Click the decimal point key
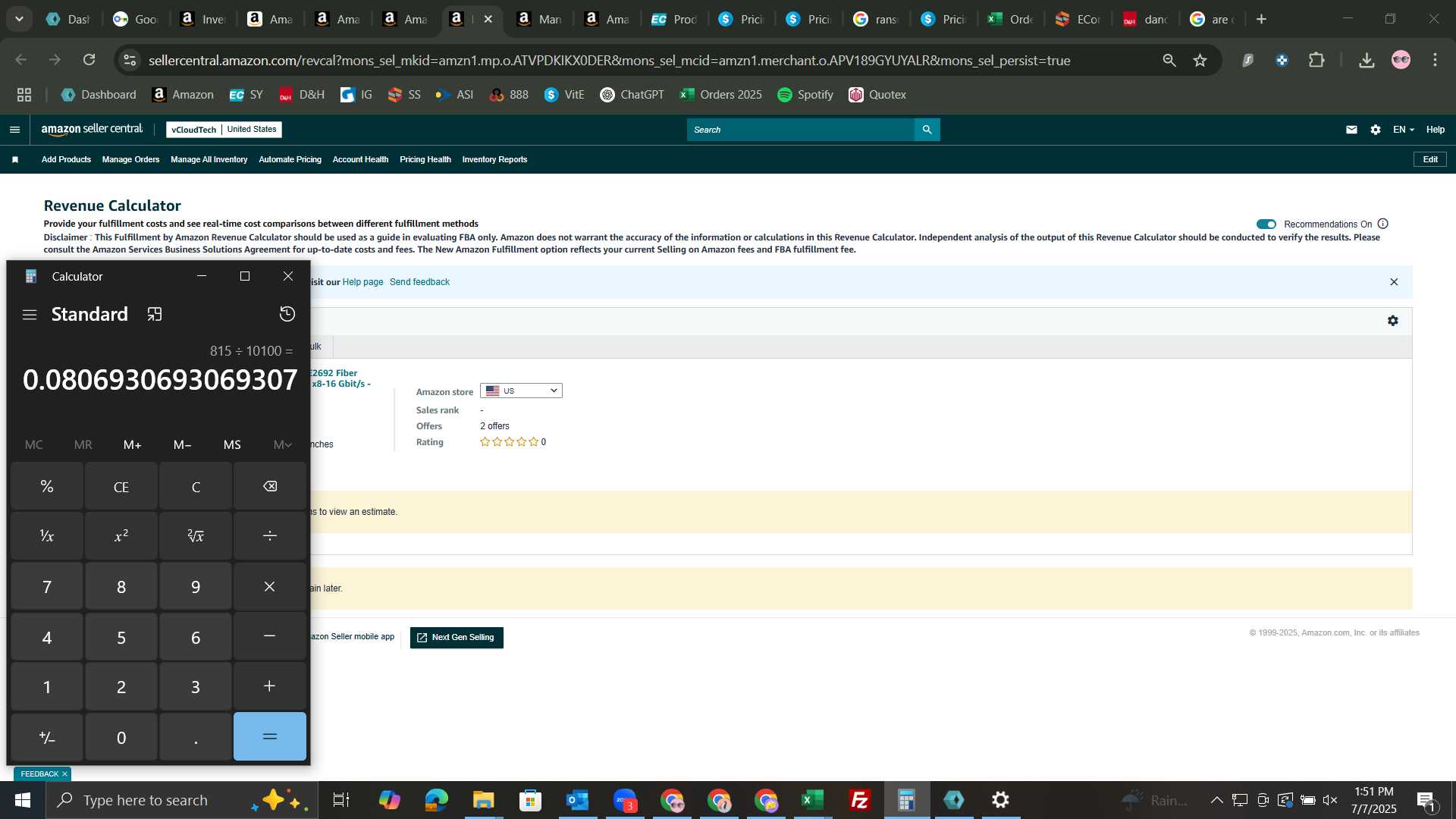The width and height of the screenshot is (1456, 819). 196,736
